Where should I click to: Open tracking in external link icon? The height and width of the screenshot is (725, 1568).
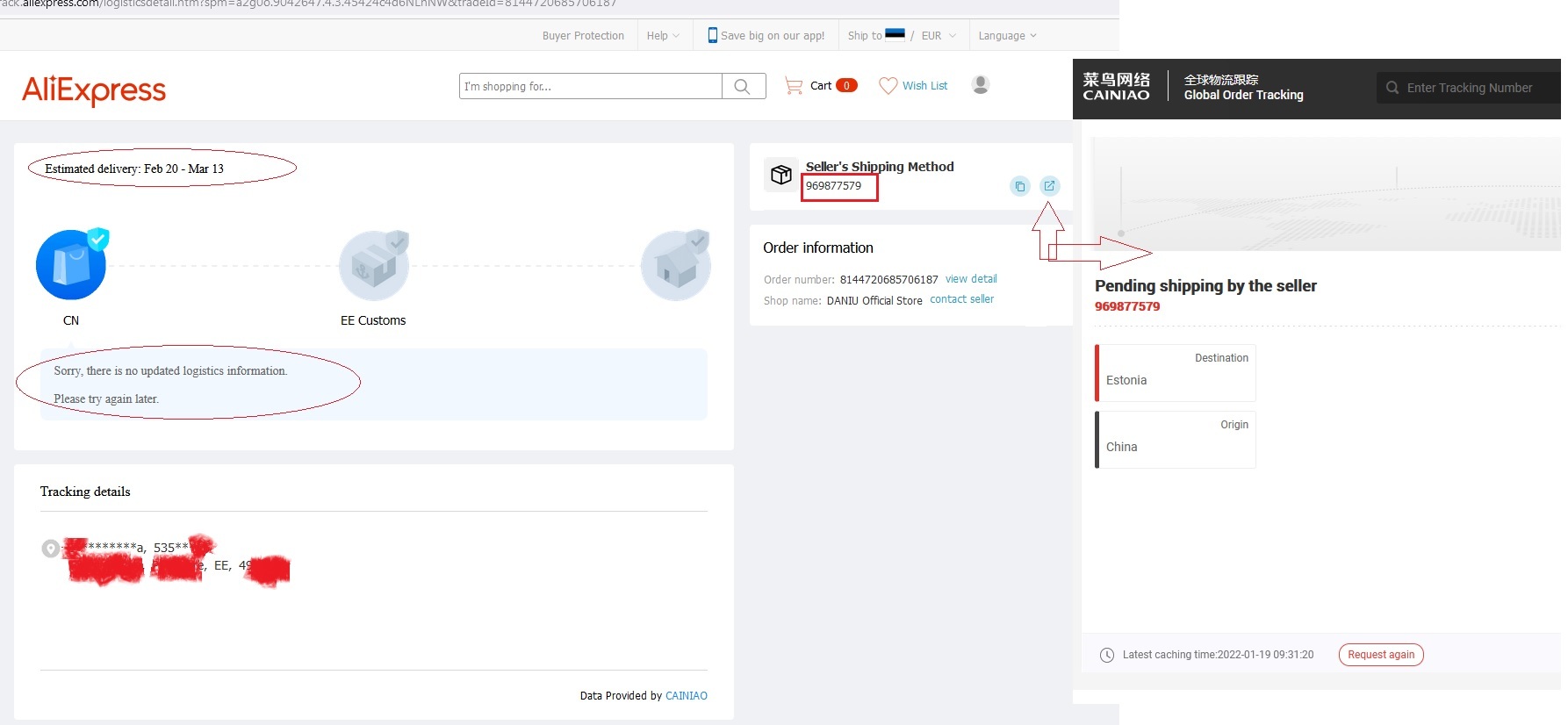click(x=1049, y=186)
